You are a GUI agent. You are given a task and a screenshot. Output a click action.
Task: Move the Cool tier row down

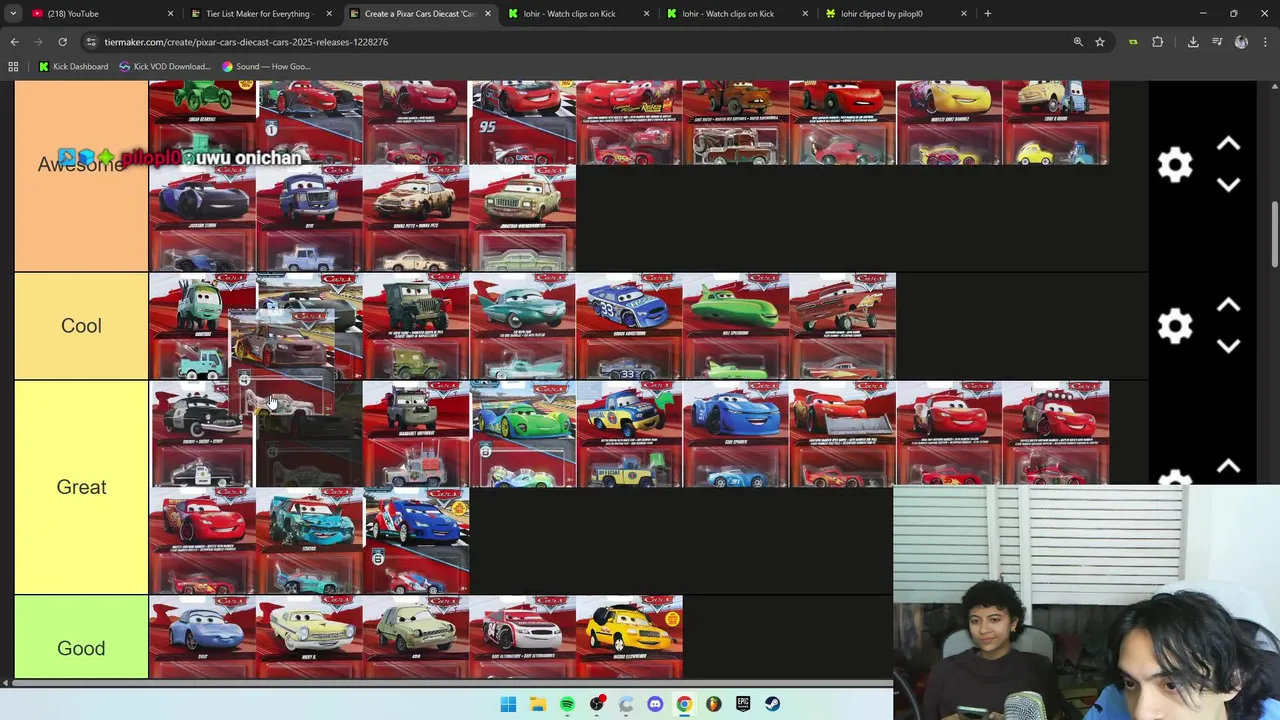[x=1228, y=346]
